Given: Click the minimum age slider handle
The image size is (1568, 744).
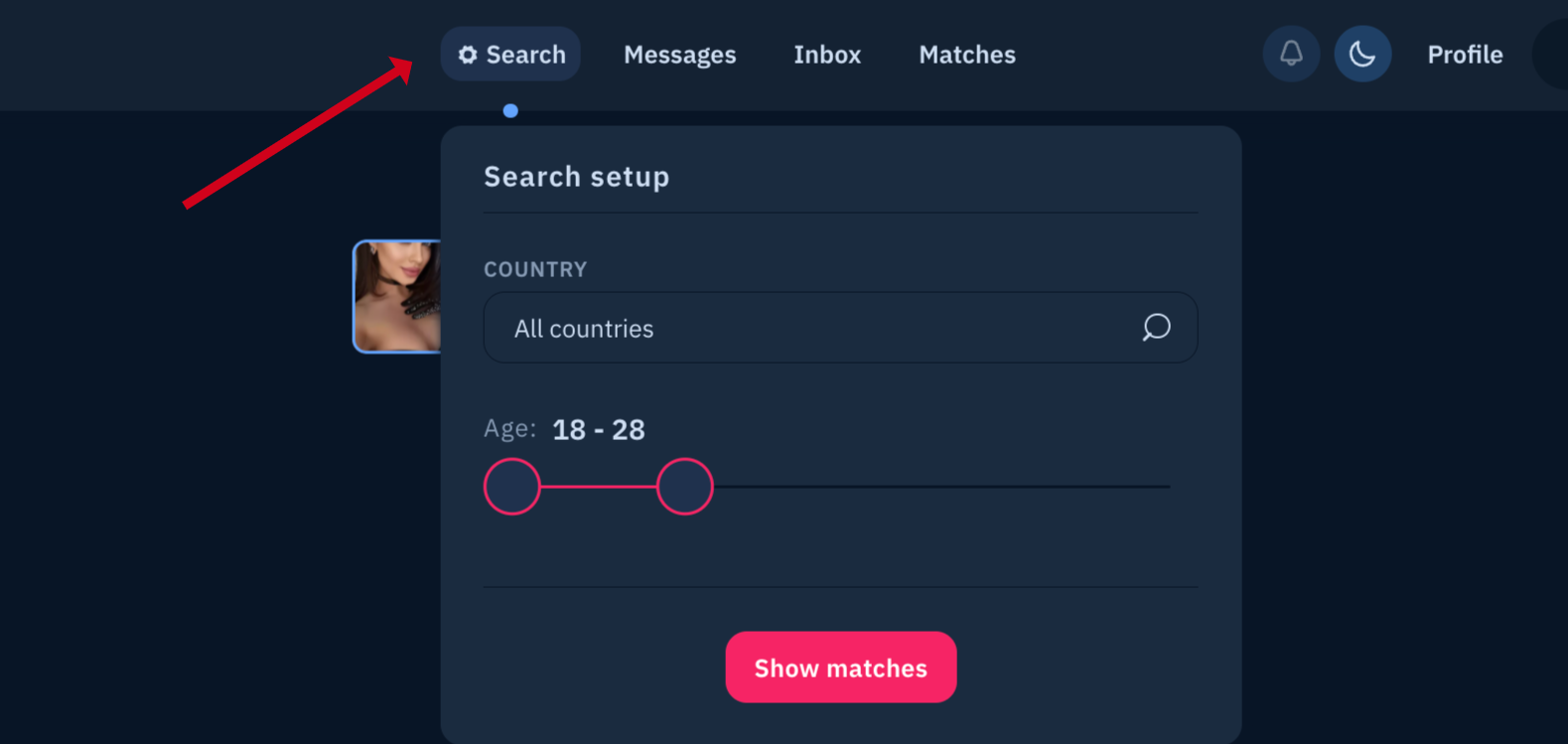Looking at the screenshot, I should point(511,486).
